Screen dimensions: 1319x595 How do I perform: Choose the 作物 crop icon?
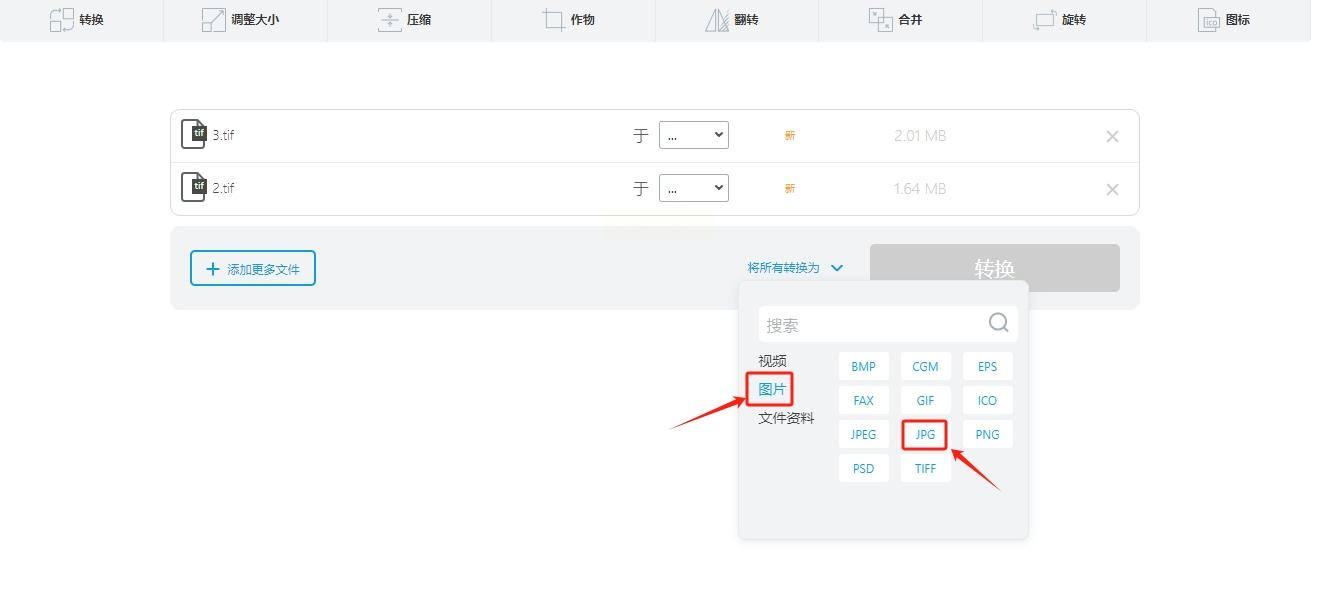tap(553, 19)
